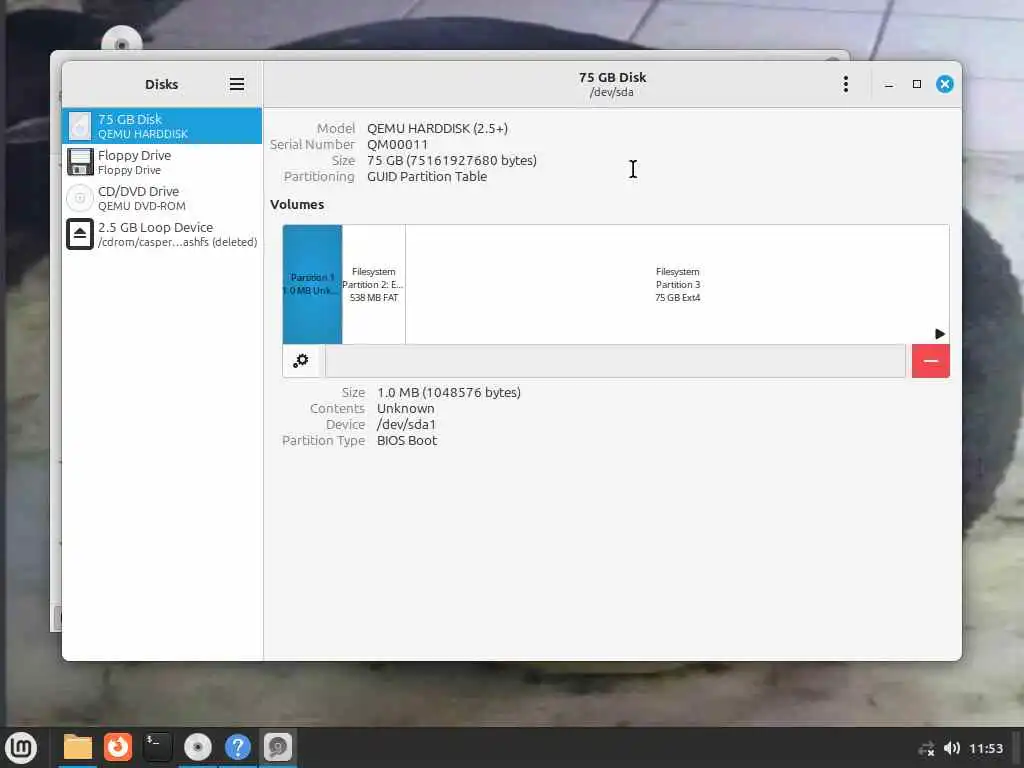Click the 75 GB (75161927680 bytes) size value
Screen dimensions: 1024x768
click(451, 161)
